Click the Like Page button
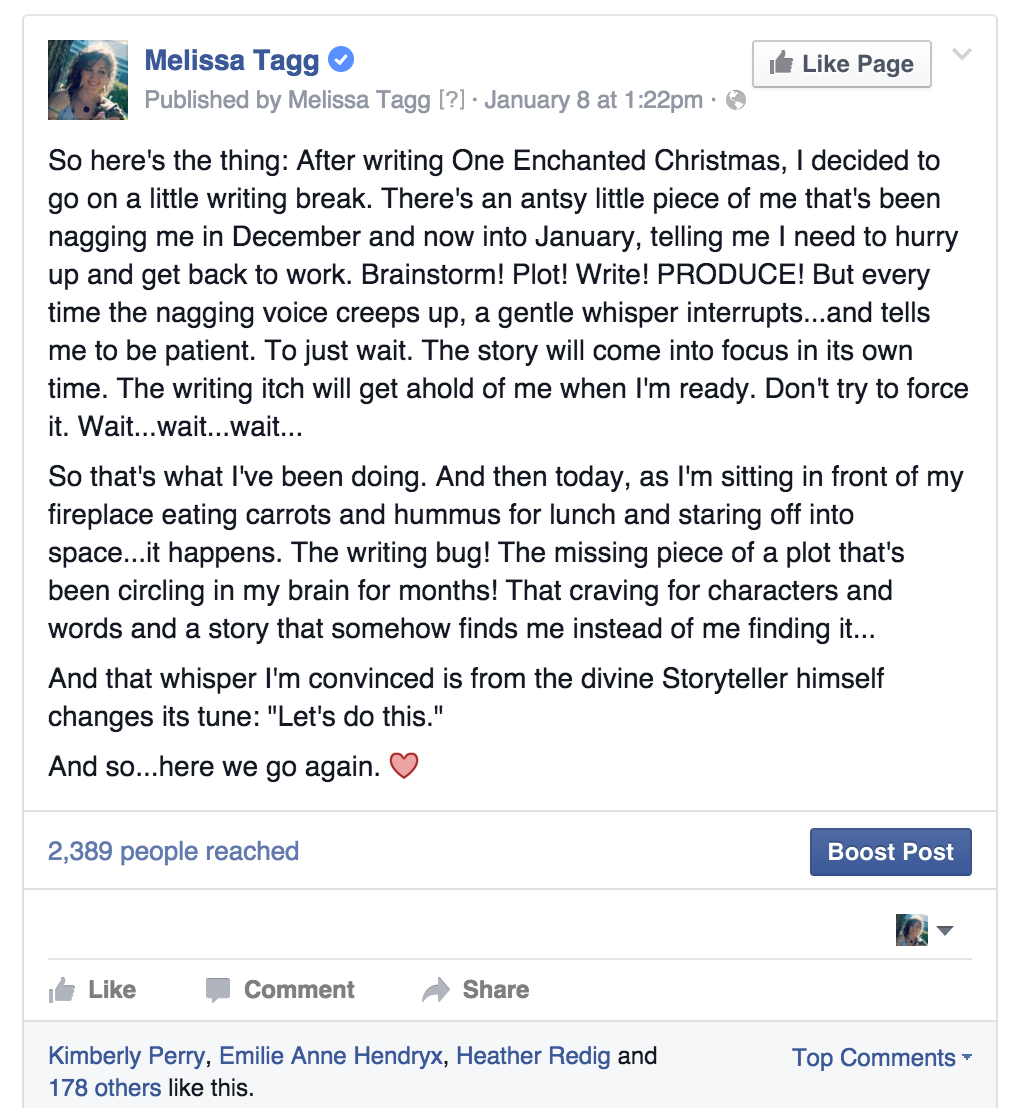 [841, 64]
